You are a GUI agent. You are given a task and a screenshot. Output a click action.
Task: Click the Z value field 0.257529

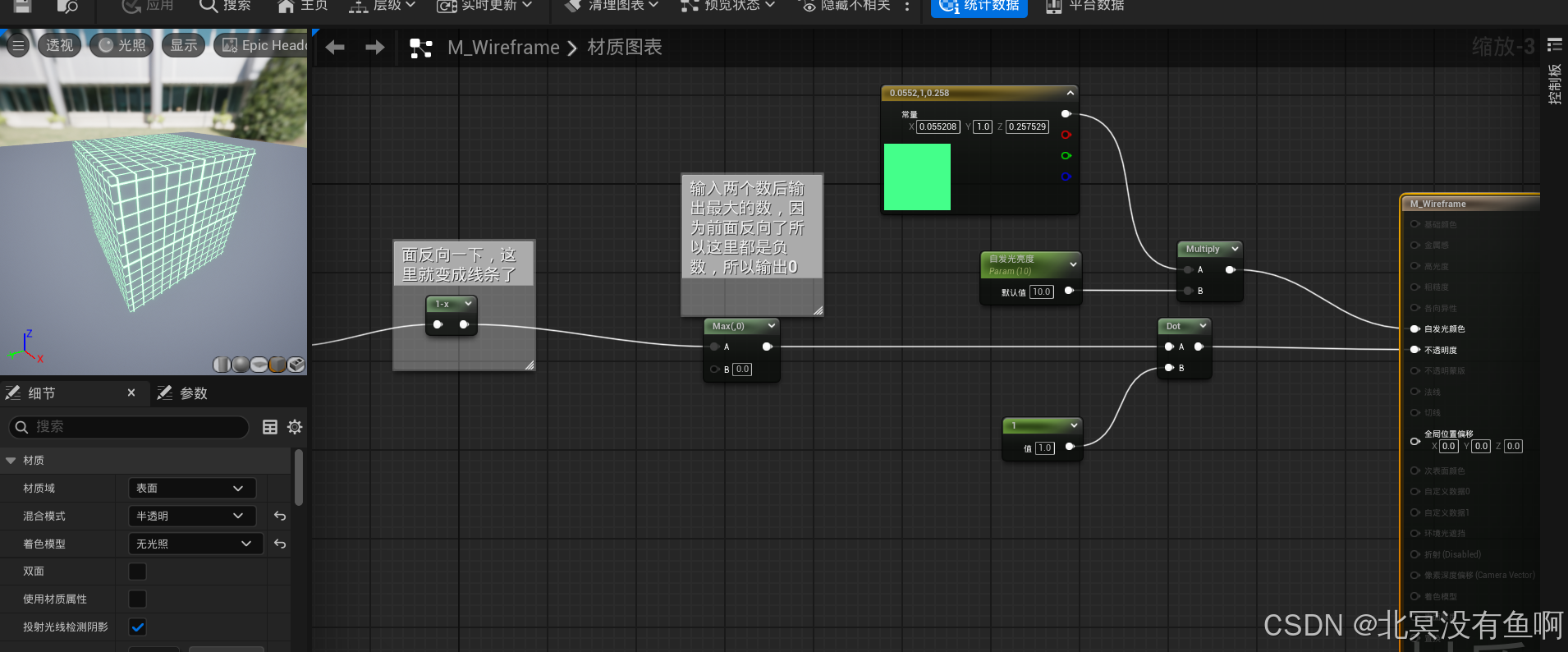click(1028, 126)
